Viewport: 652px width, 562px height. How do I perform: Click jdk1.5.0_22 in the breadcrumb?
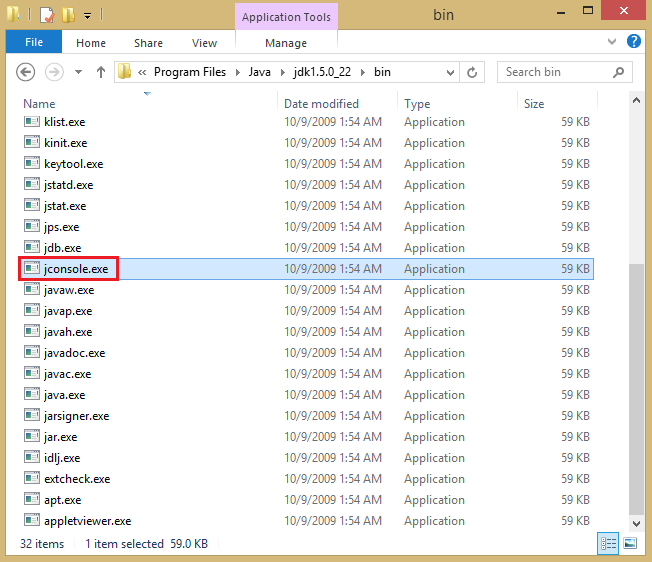coord(322,72)
